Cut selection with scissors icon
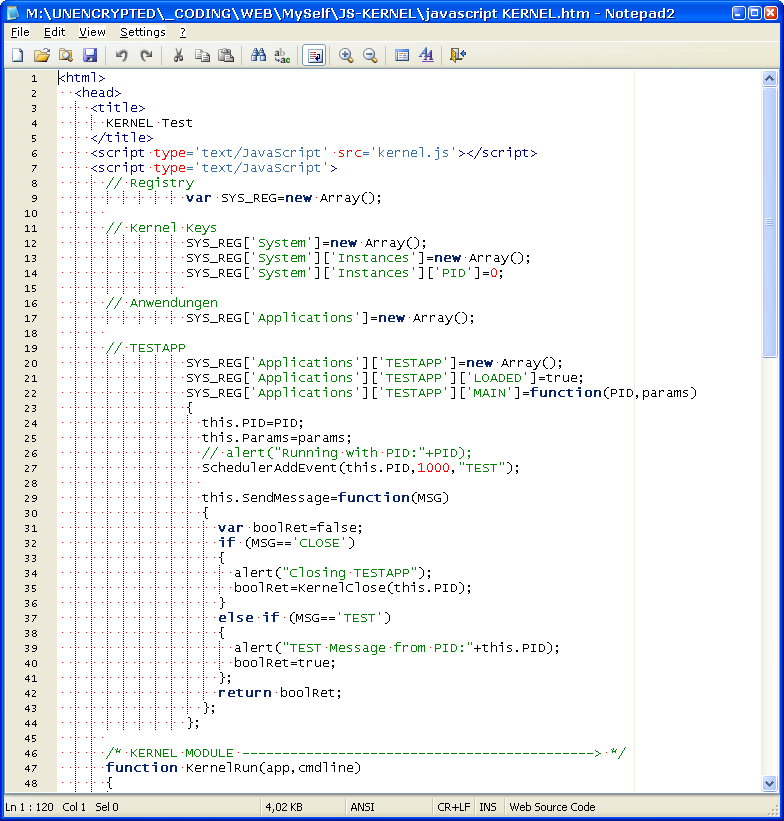The width and height of the screenshot is (784, 821). tap(178, 56)
